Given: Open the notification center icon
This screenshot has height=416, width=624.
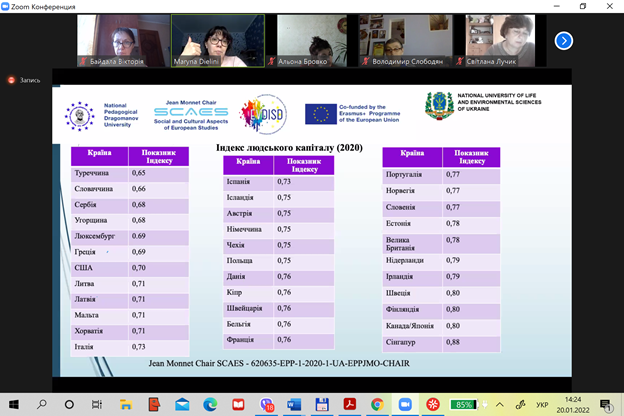Looking at the screenshot, I should pos(606,405).
